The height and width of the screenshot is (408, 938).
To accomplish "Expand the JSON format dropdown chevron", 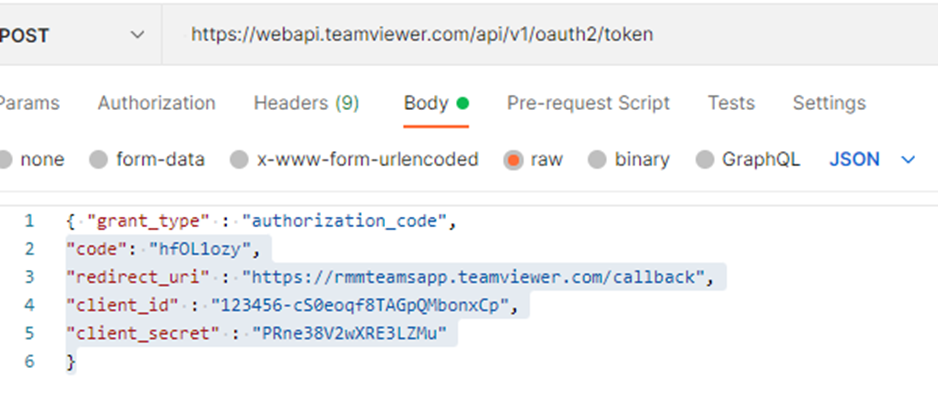I will tap(908, 160).
